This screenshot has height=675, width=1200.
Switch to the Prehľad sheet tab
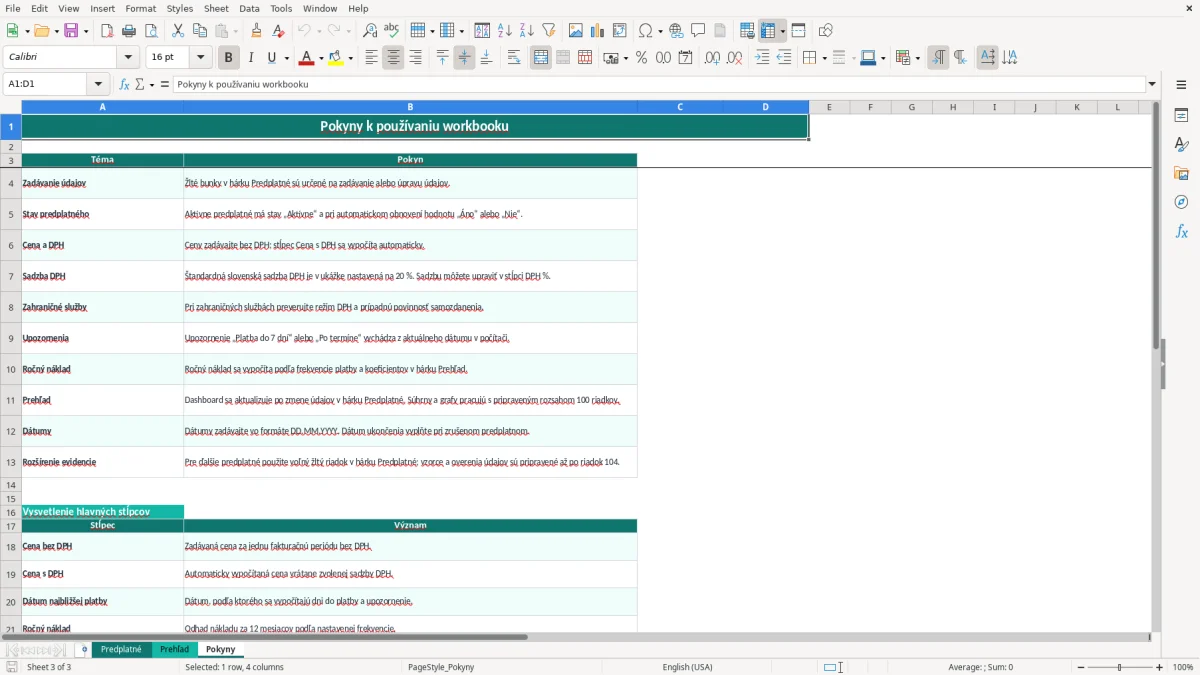point(174,649)
